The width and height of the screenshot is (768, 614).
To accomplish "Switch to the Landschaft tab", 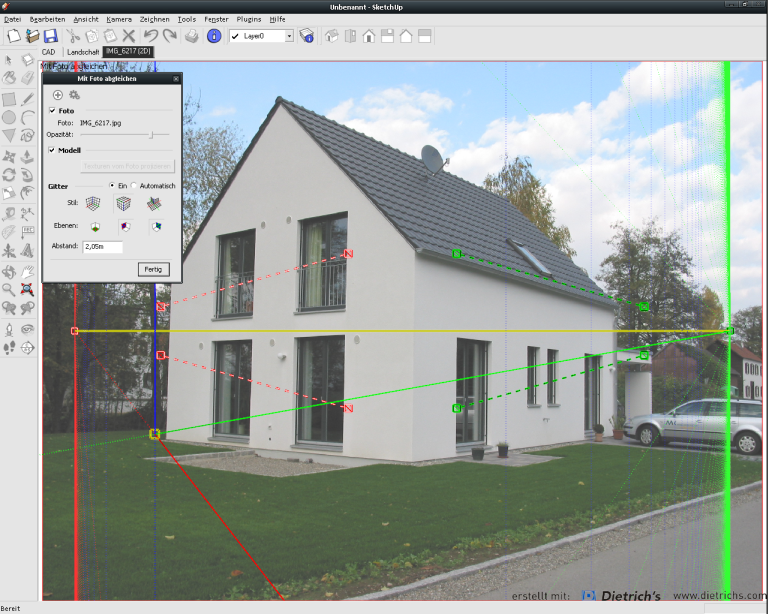I will [83, 52].
